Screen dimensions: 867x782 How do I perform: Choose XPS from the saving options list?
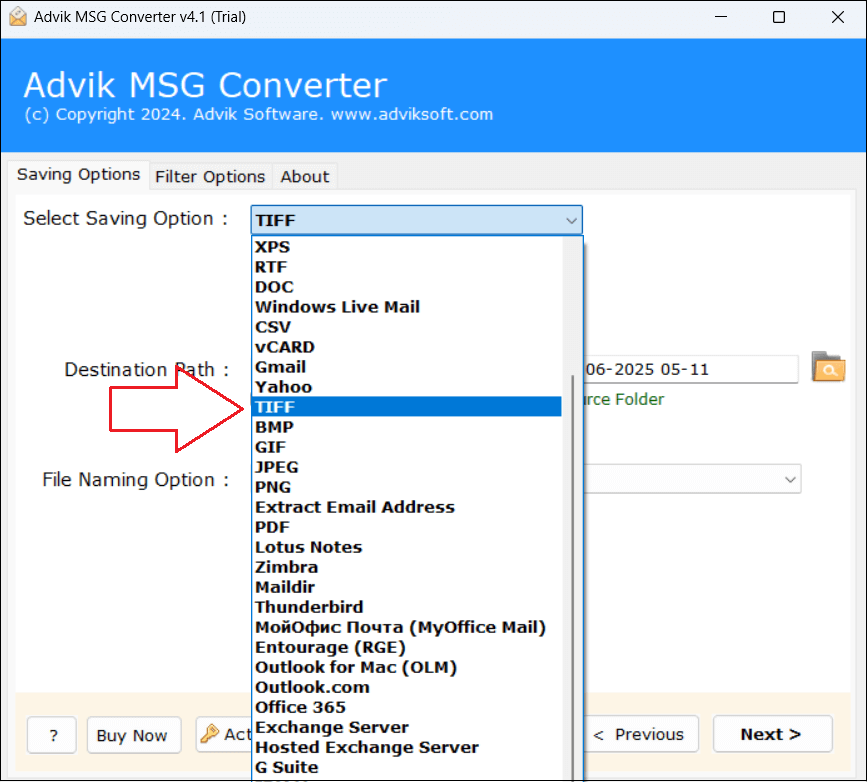(x=406, y=247)
